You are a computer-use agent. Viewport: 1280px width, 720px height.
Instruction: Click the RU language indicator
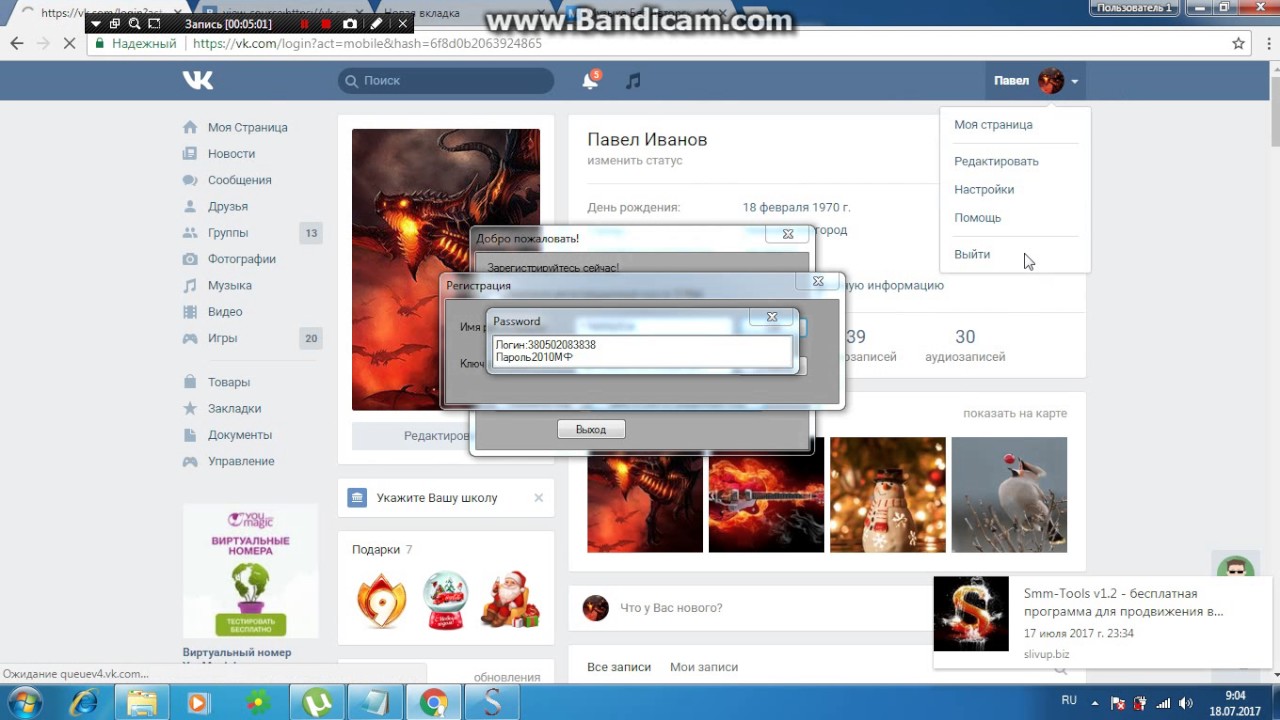tap(1069, 701)
